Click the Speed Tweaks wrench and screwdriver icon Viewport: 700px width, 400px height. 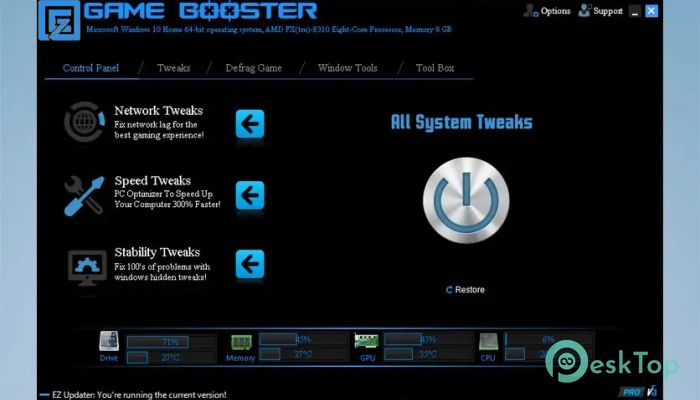click(84, 195)
